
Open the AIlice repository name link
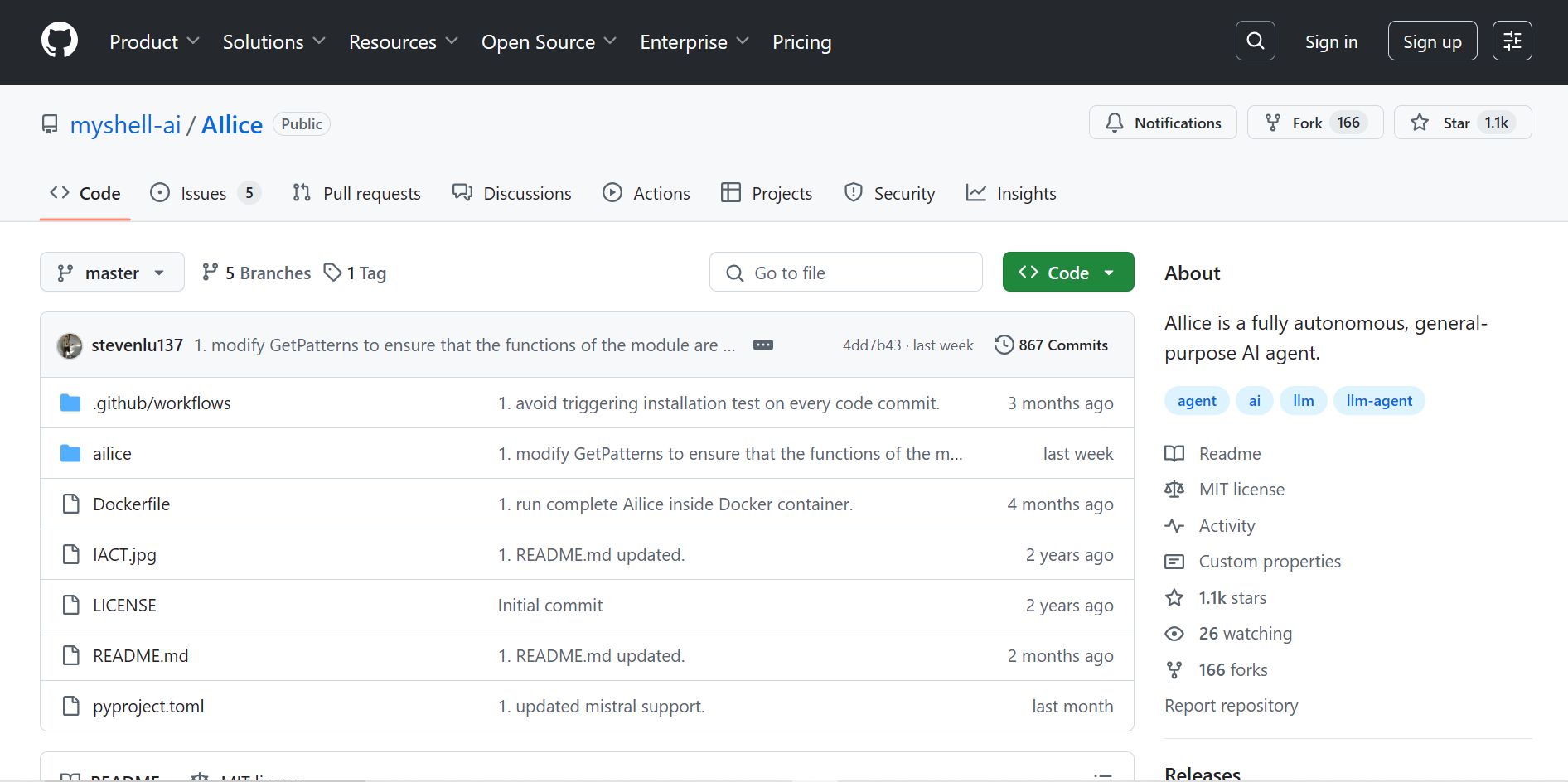tap(232, 124)
